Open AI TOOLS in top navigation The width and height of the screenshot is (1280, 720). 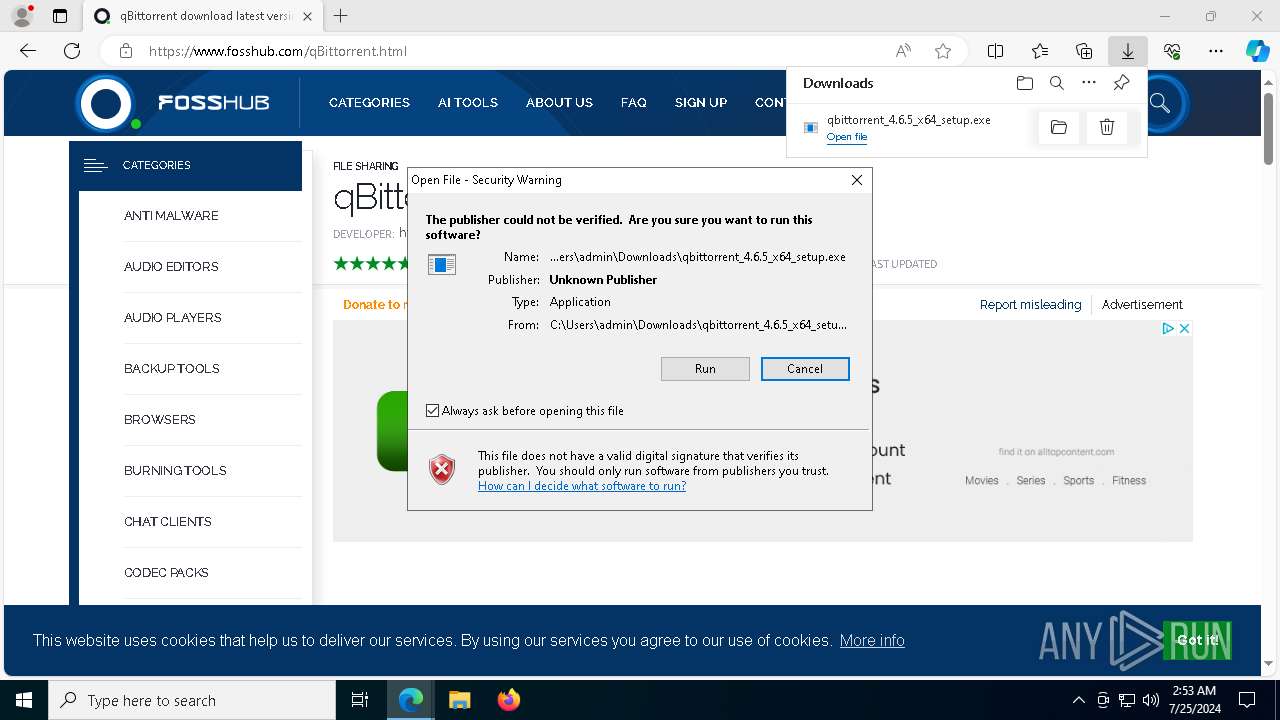coord(468,103)
